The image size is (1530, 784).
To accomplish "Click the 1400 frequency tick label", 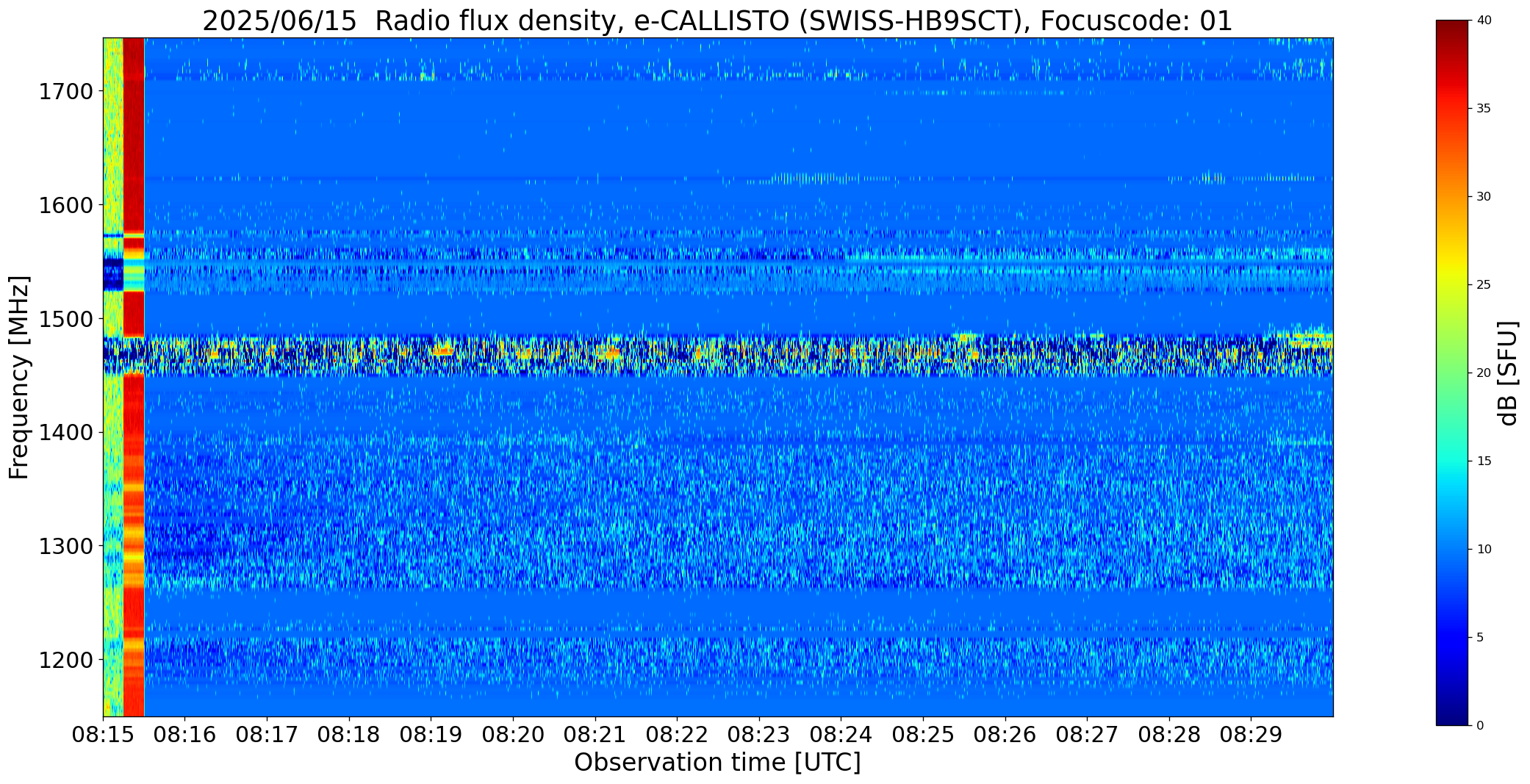I will [65, 433].
